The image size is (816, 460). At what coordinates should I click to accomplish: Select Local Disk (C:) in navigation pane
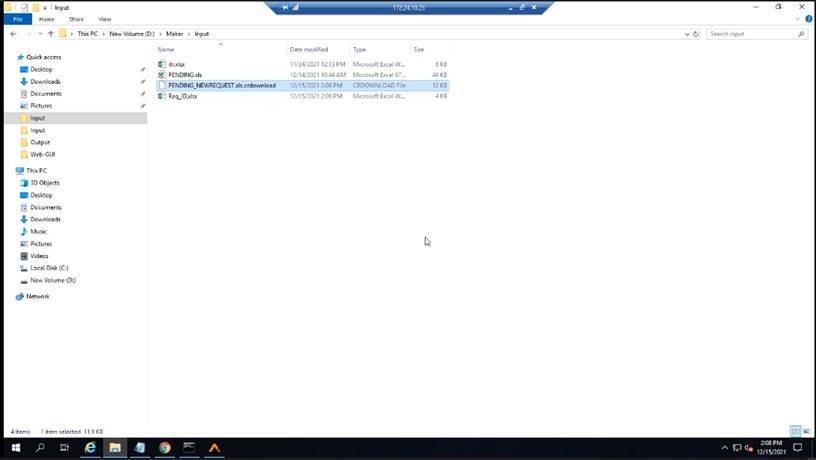click(x=49, y=268)
